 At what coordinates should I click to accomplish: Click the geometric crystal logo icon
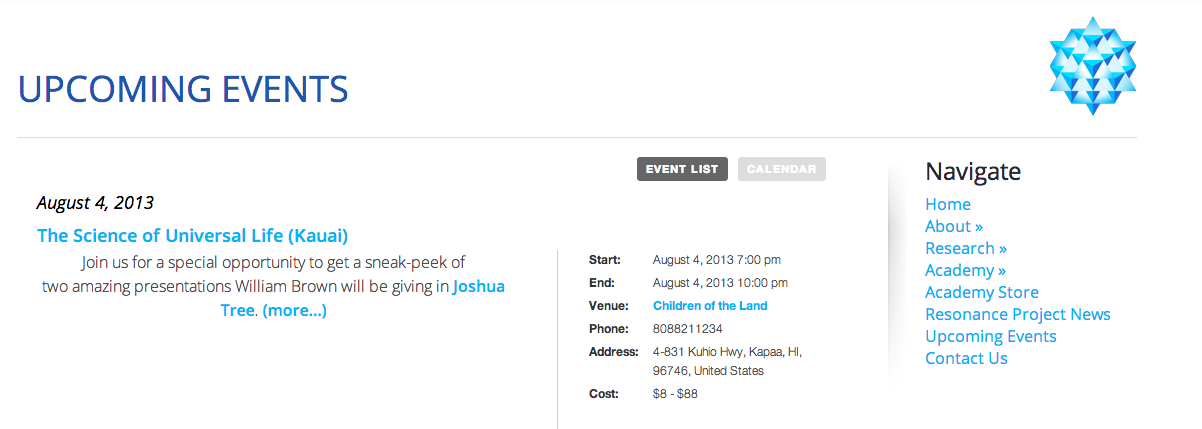[x=1093, y=67]
